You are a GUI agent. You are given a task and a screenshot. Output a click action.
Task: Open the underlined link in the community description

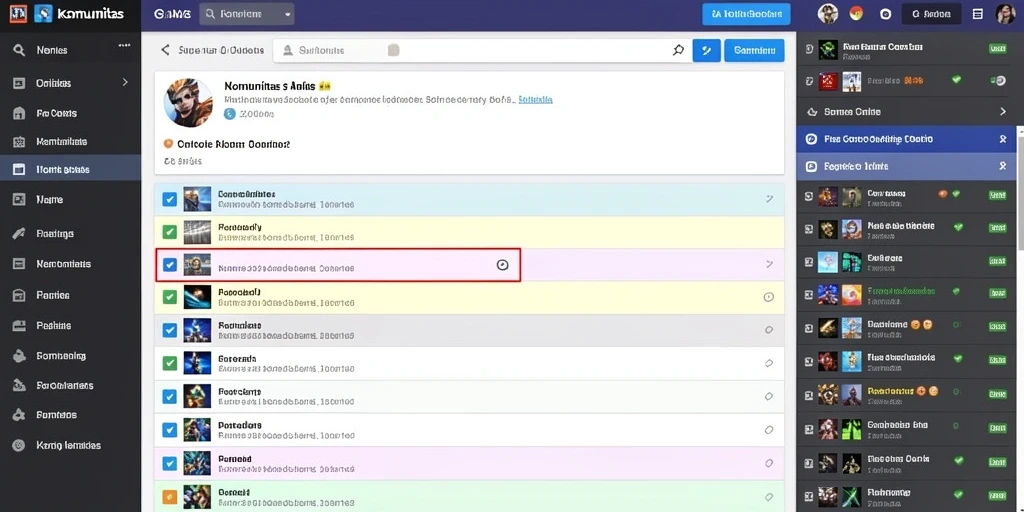point(536,100)
